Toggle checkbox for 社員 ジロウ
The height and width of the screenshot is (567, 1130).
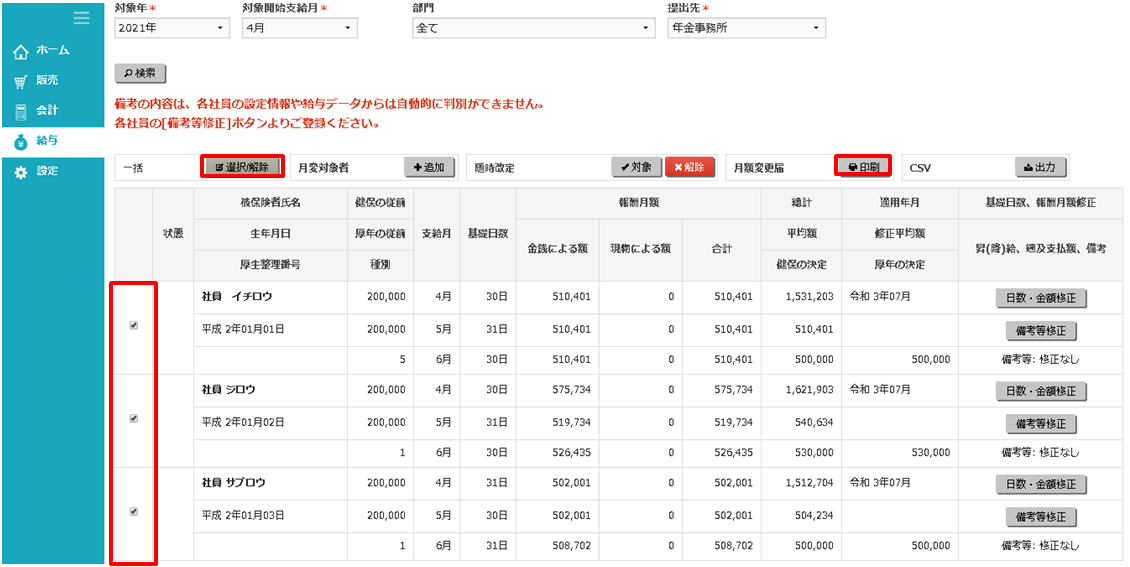point(134,419)
